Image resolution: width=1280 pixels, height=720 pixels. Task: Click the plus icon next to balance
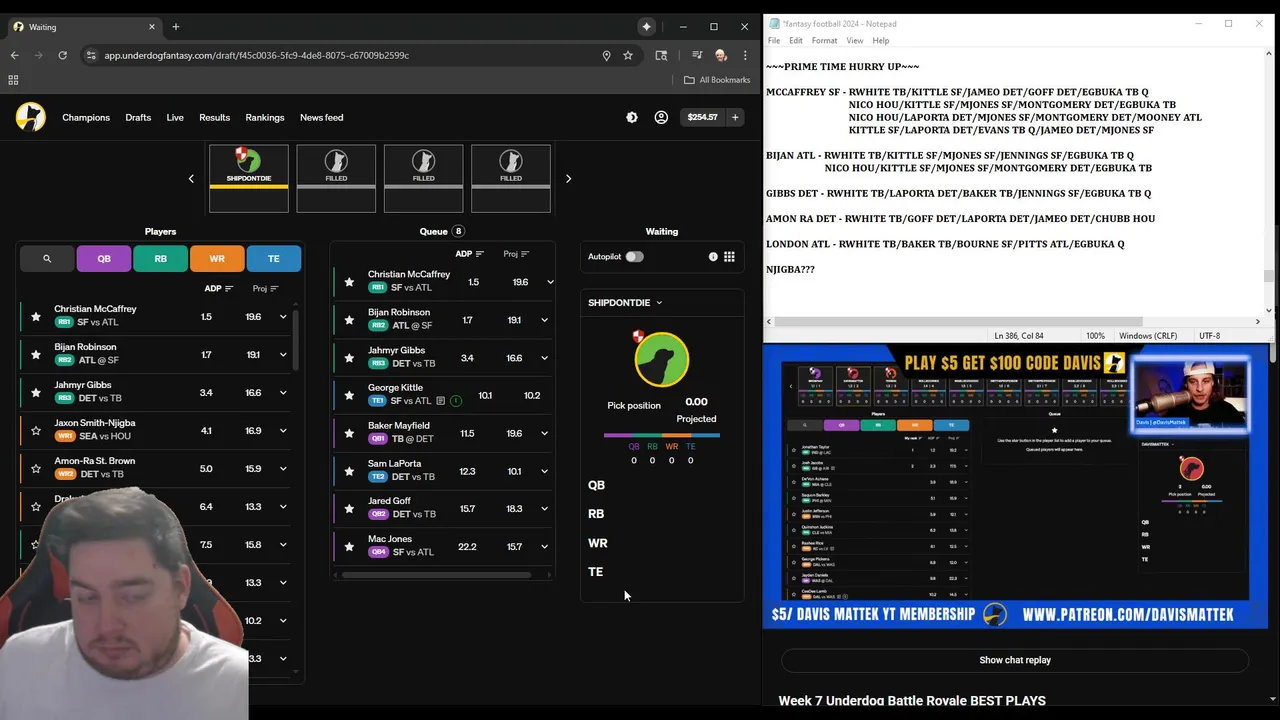pos(735,117)
